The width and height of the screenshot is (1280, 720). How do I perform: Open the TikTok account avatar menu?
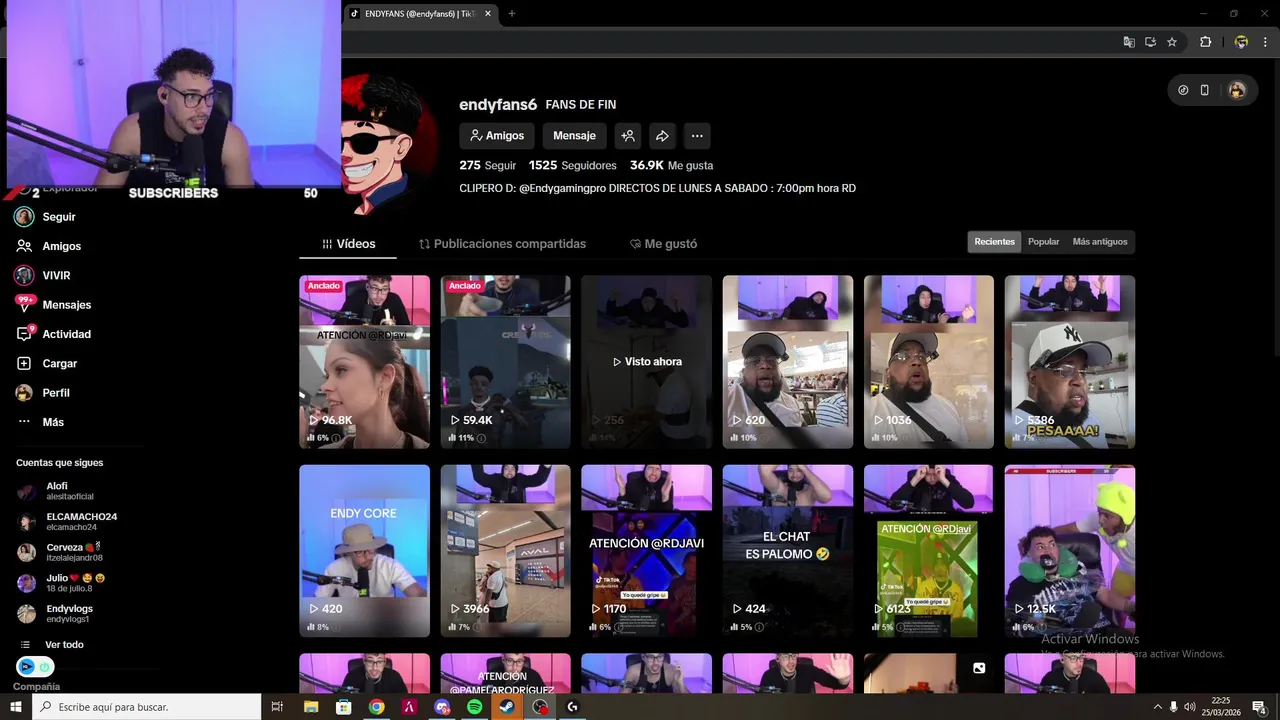[x=1237, y=90]
